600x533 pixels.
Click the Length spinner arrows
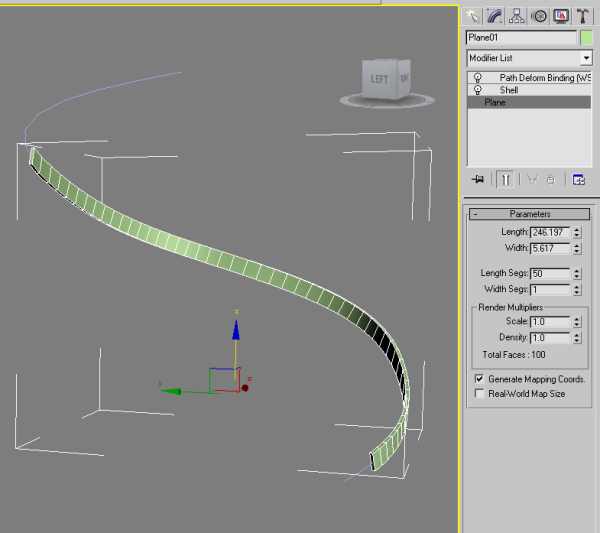[577, 232]
